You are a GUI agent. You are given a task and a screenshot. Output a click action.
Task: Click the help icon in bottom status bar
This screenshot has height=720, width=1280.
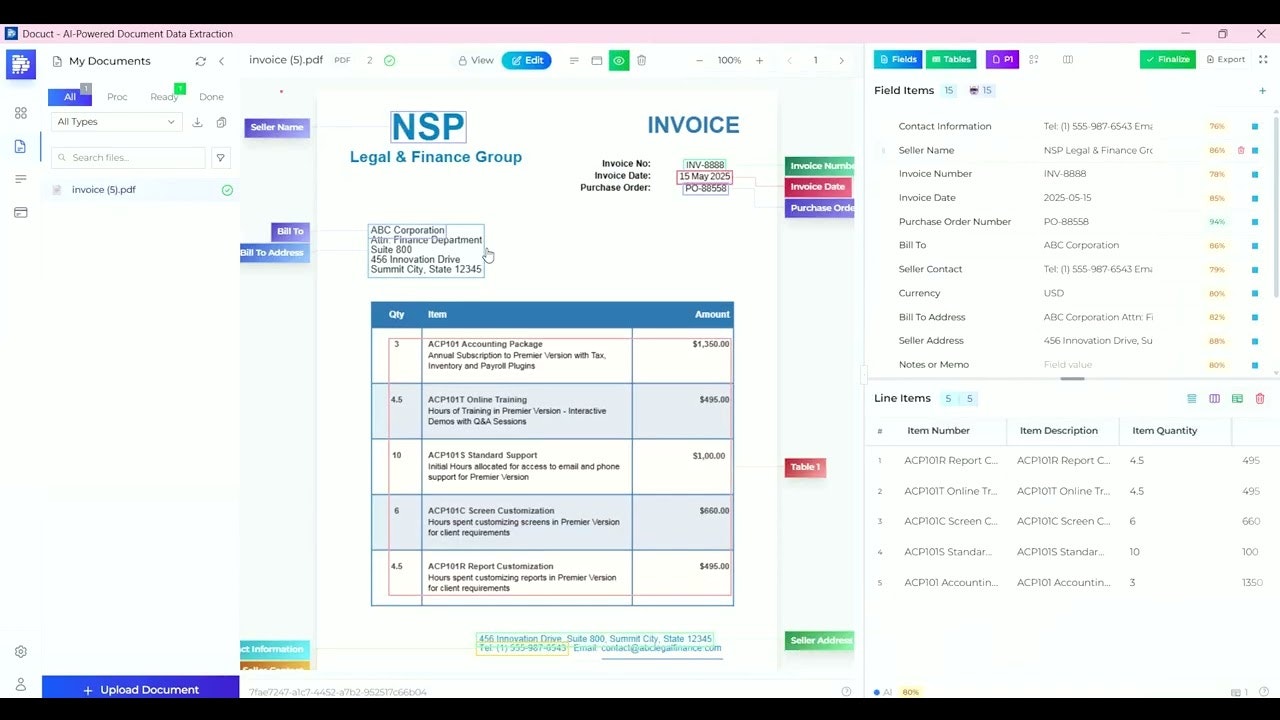click(846, 692)
